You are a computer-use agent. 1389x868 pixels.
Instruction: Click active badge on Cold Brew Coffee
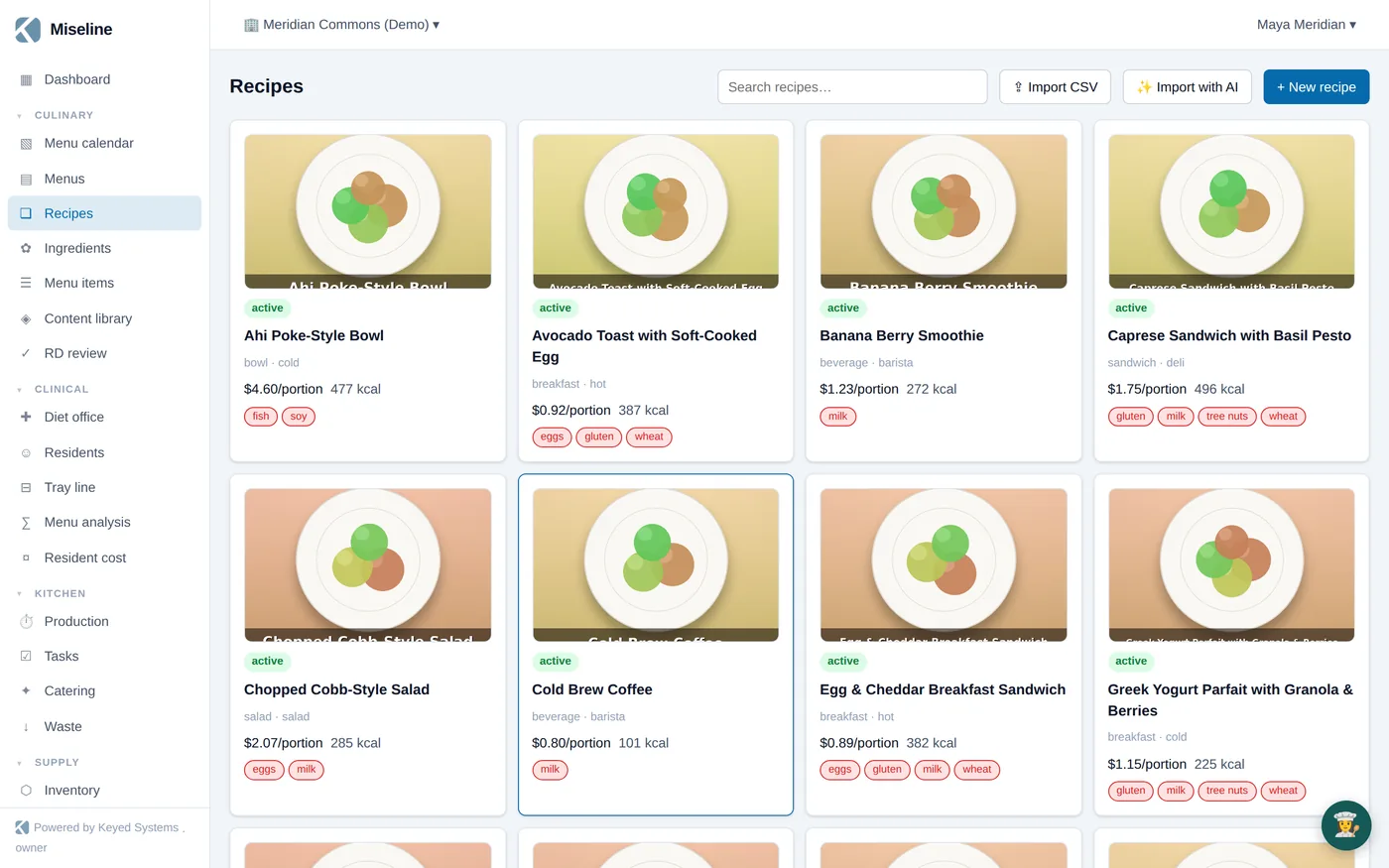pyautogui.click(x=556, y=662)
